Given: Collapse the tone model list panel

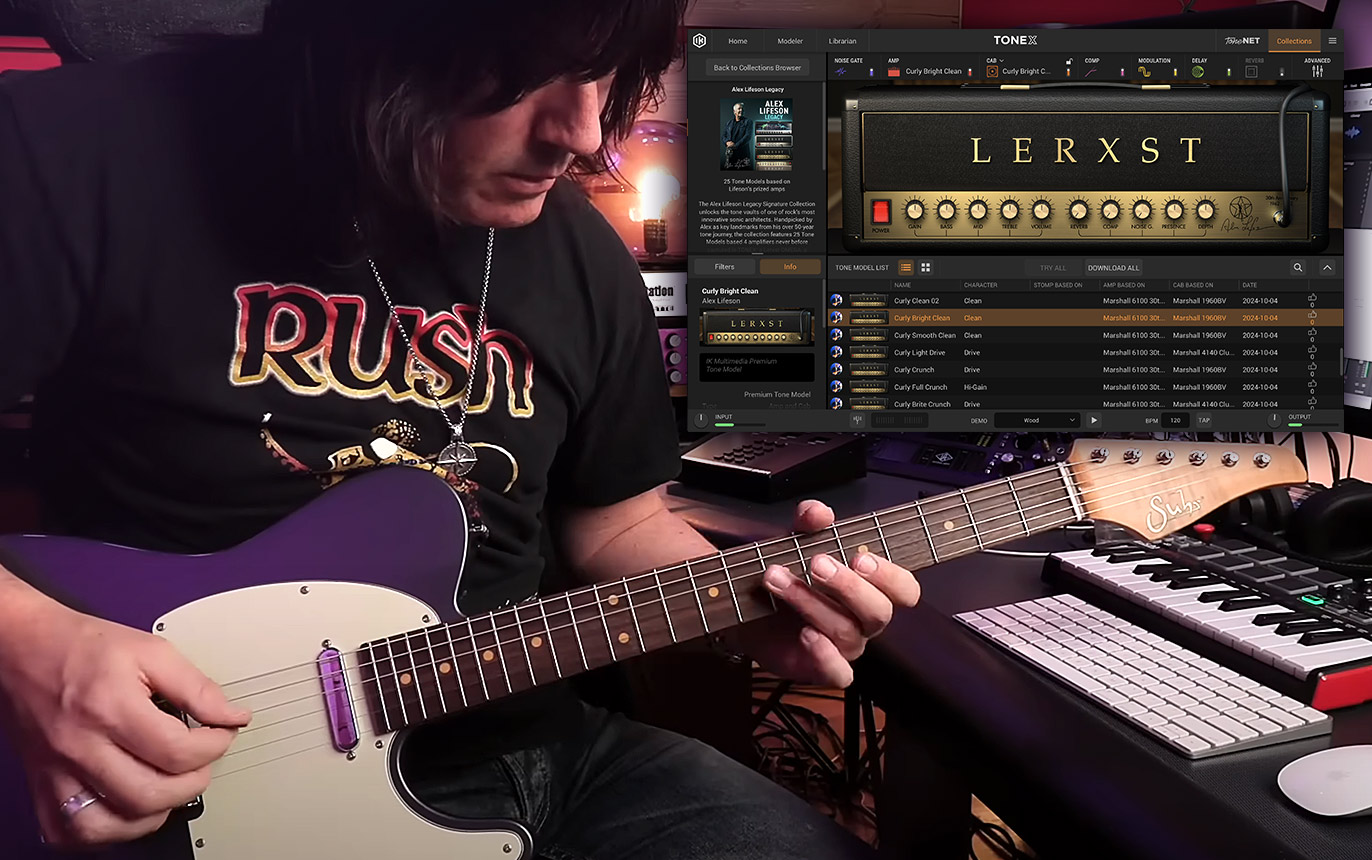Looking at the screenshot, I should (1327, 268).
